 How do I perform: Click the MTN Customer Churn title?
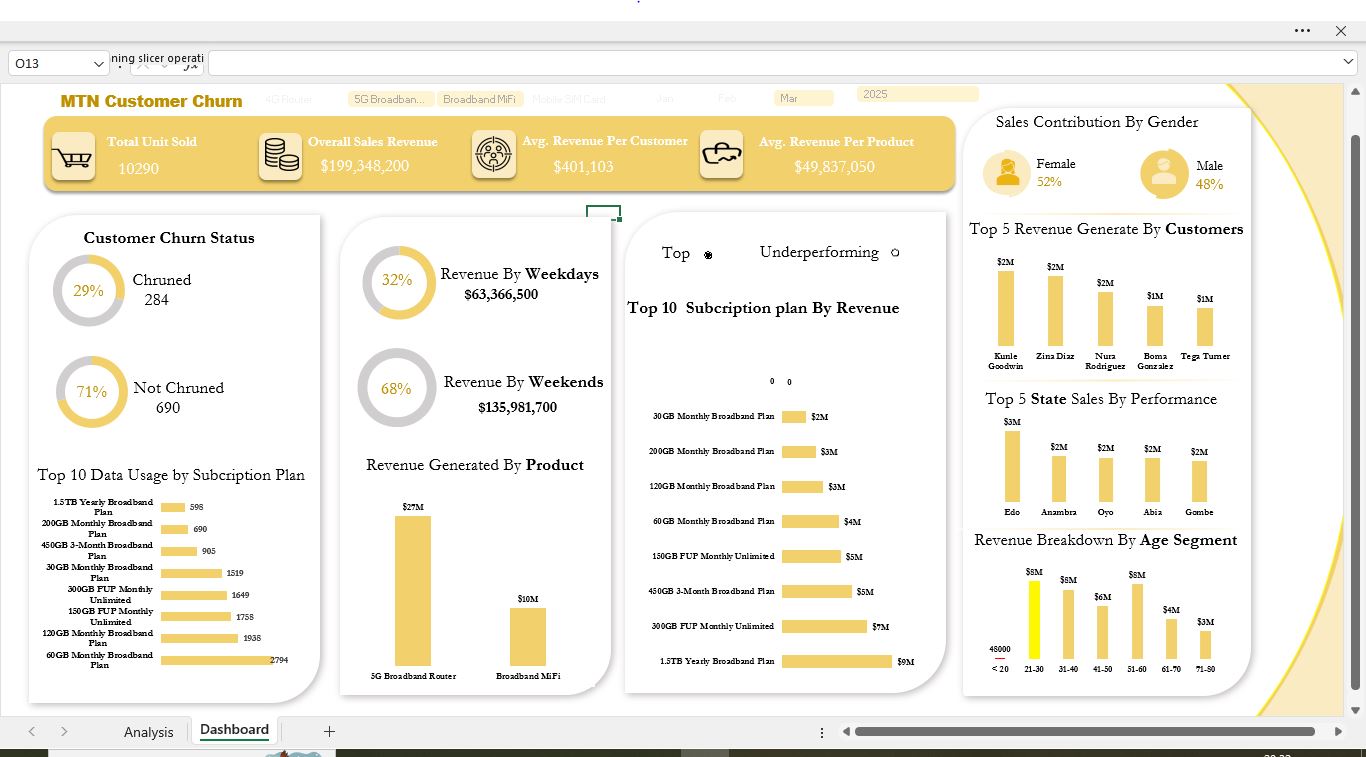[x=151, y=101]
